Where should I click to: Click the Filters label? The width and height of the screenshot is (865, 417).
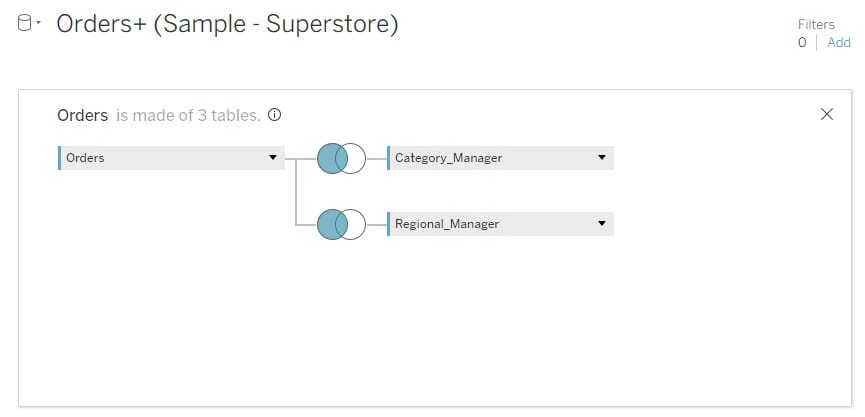click(x=816, y=24)
